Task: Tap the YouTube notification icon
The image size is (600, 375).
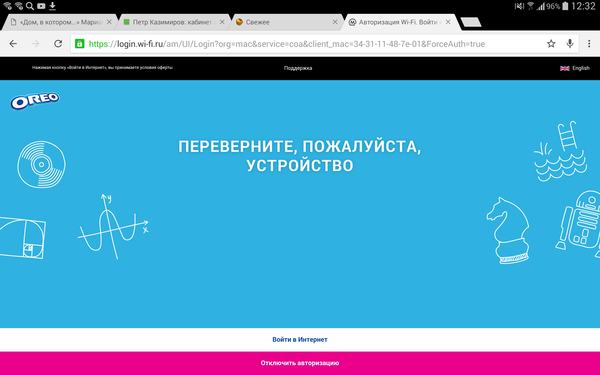Action: (x=41, y=6)
